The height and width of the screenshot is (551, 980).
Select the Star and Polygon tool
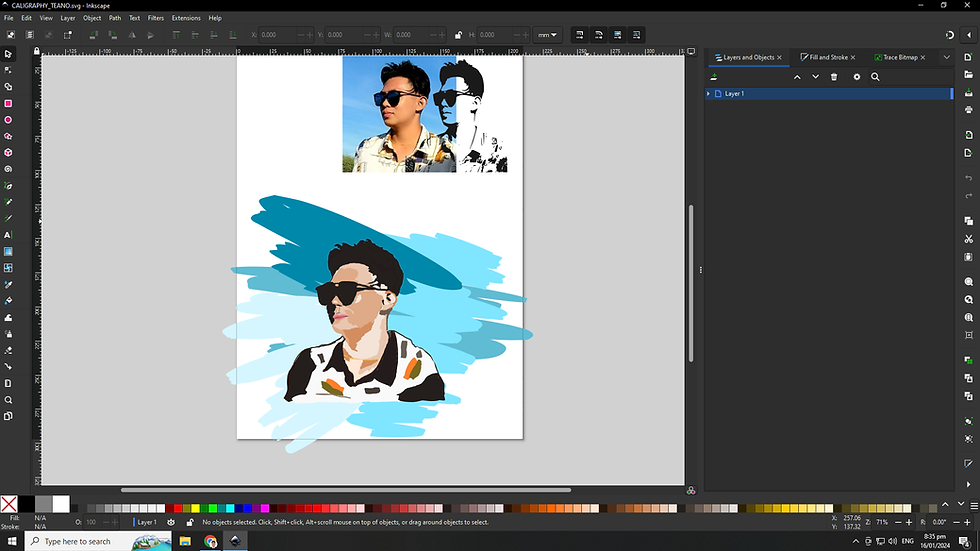point(8,136)
